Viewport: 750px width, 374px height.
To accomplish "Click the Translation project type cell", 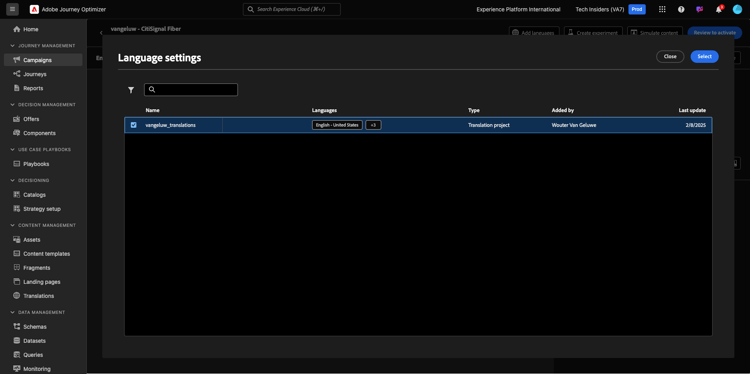I will pos(489,125).
